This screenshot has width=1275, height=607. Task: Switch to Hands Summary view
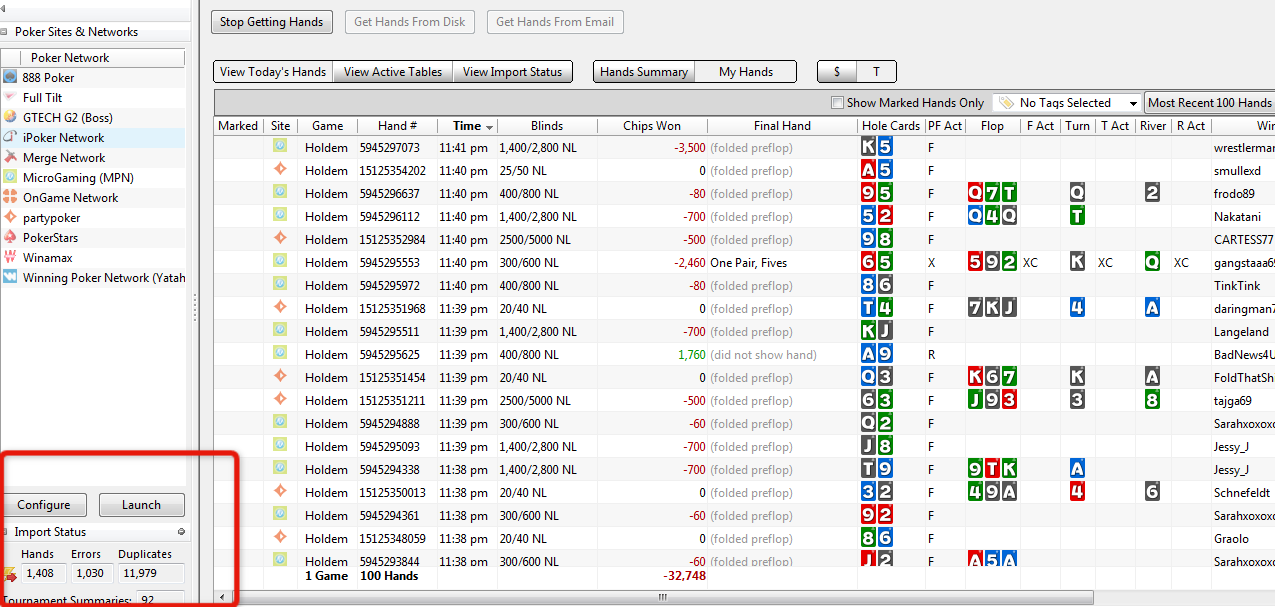tap(644, 72)
